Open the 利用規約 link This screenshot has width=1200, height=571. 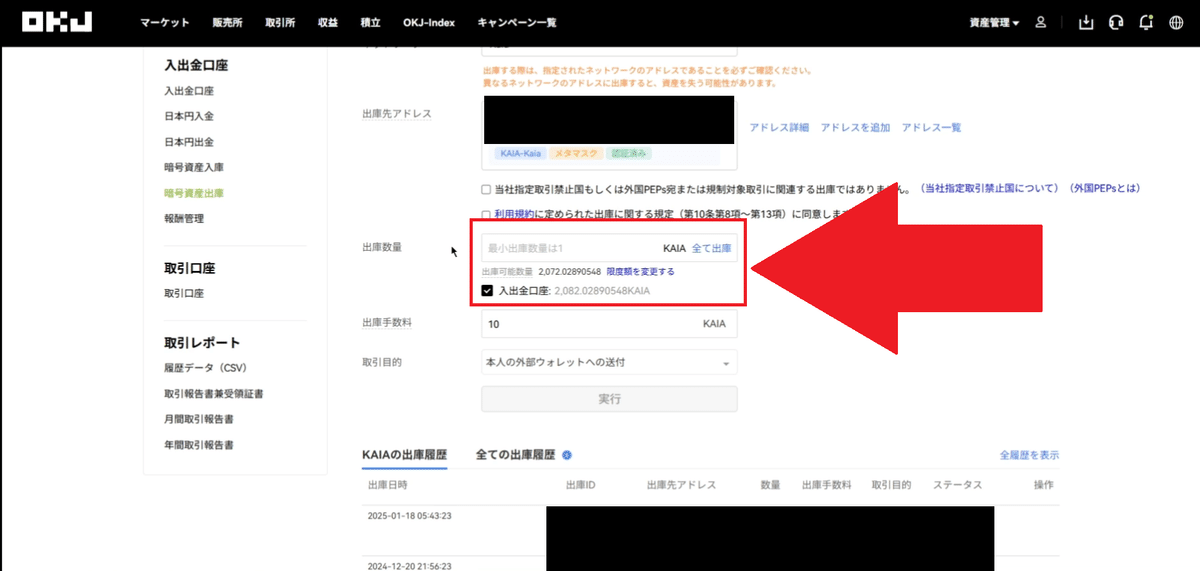pos(515,214)
